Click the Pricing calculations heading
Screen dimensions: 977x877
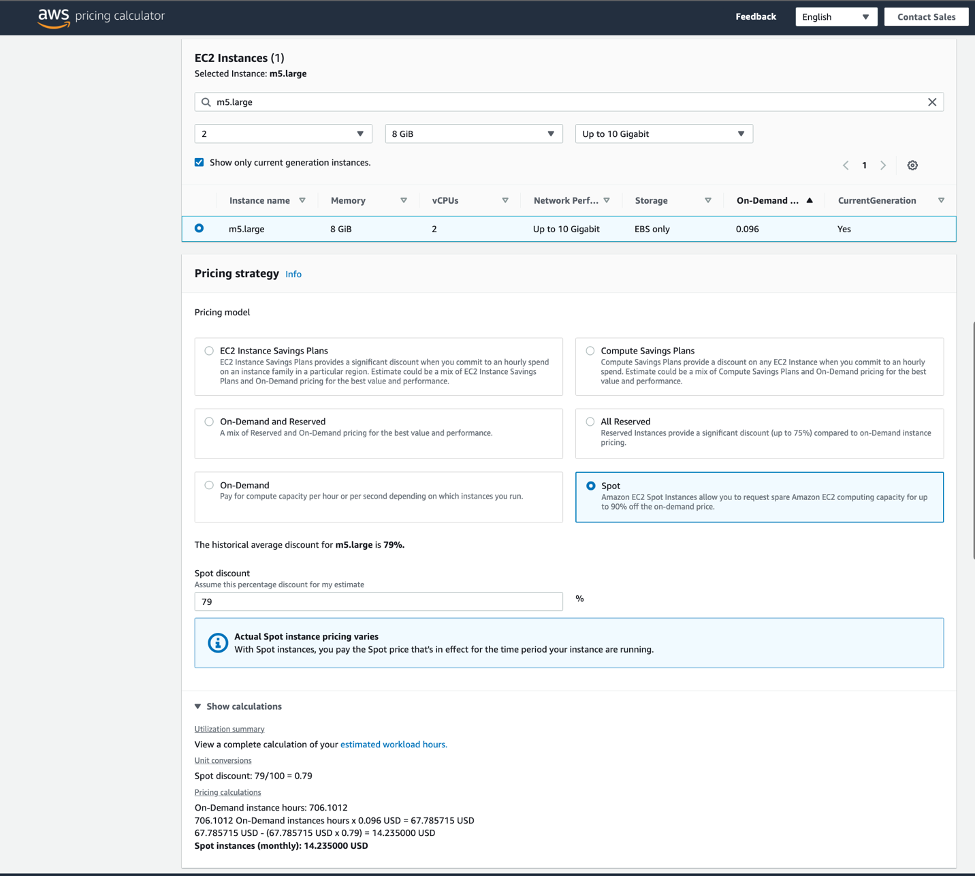click(227, 792)
